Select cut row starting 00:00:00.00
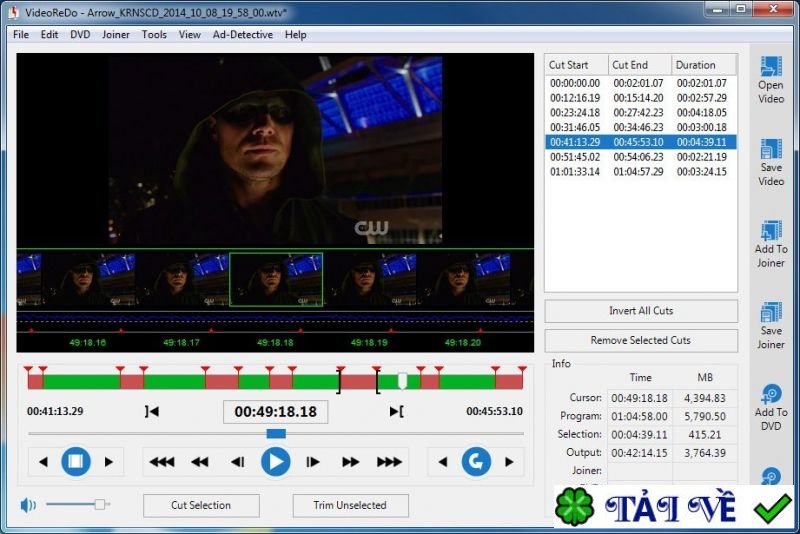 [x=640, y=83]
